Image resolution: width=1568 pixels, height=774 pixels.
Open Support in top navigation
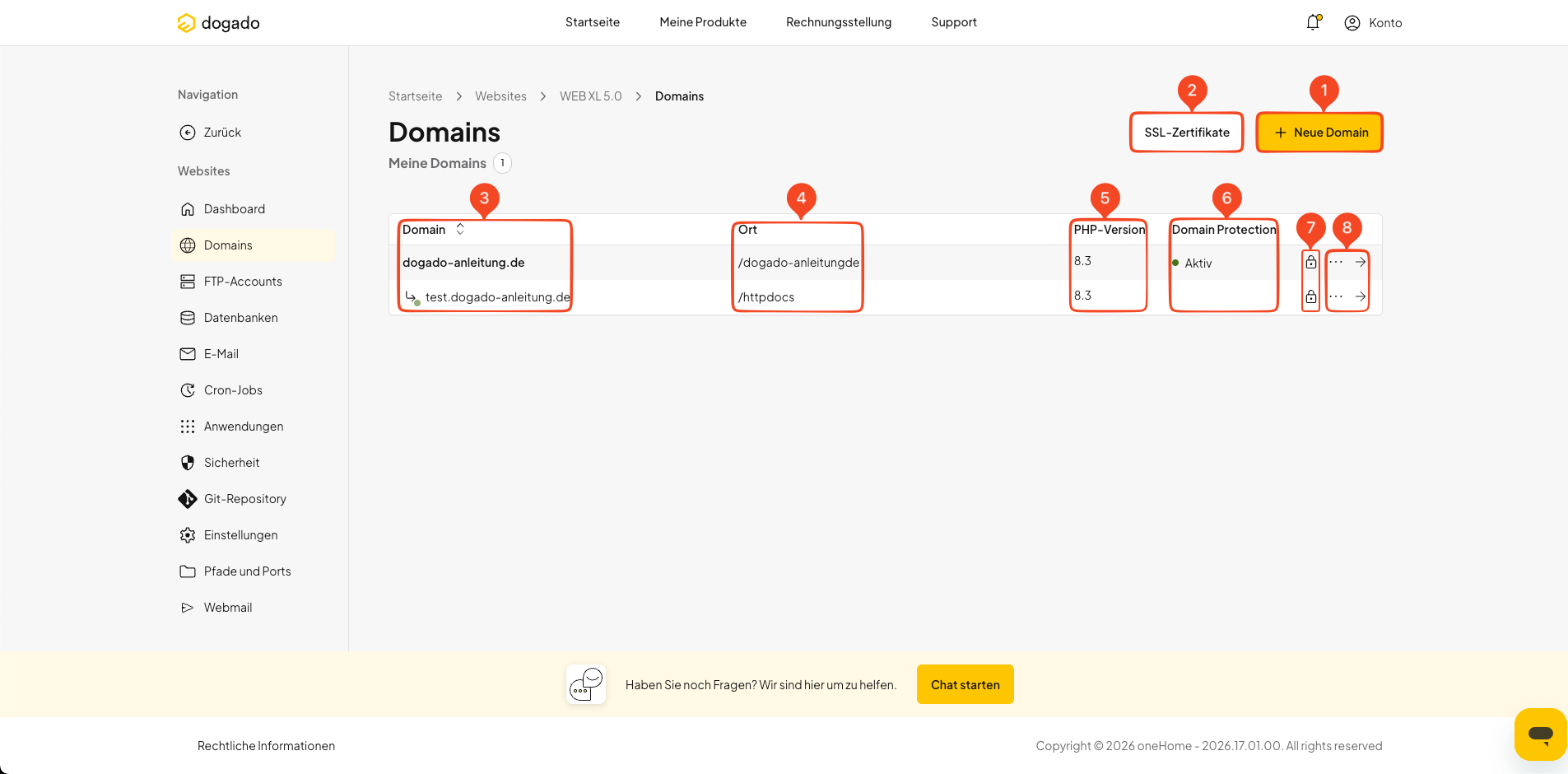(x=954, y=22)
